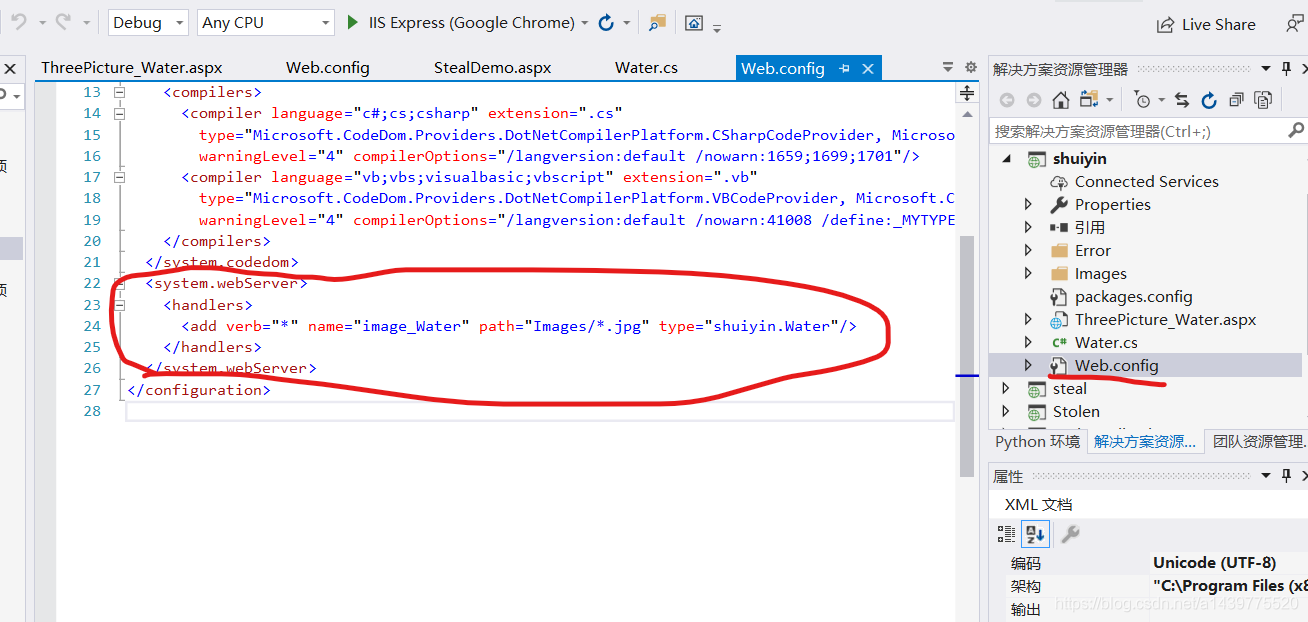Screen dimensions: 1308x622
Task: Click search magnifier in Solution Explorer
Action: tap(1296, 130)
